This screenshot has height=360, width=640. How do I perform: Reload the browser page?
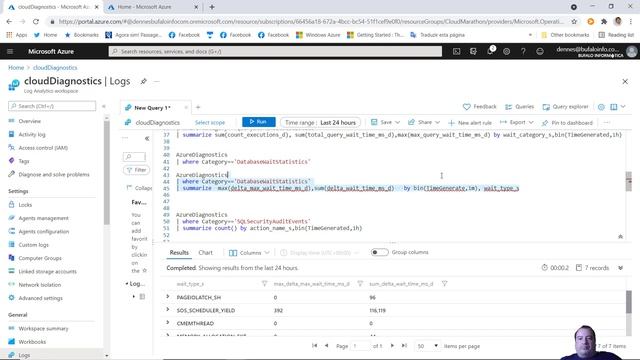tap(36, 22)
